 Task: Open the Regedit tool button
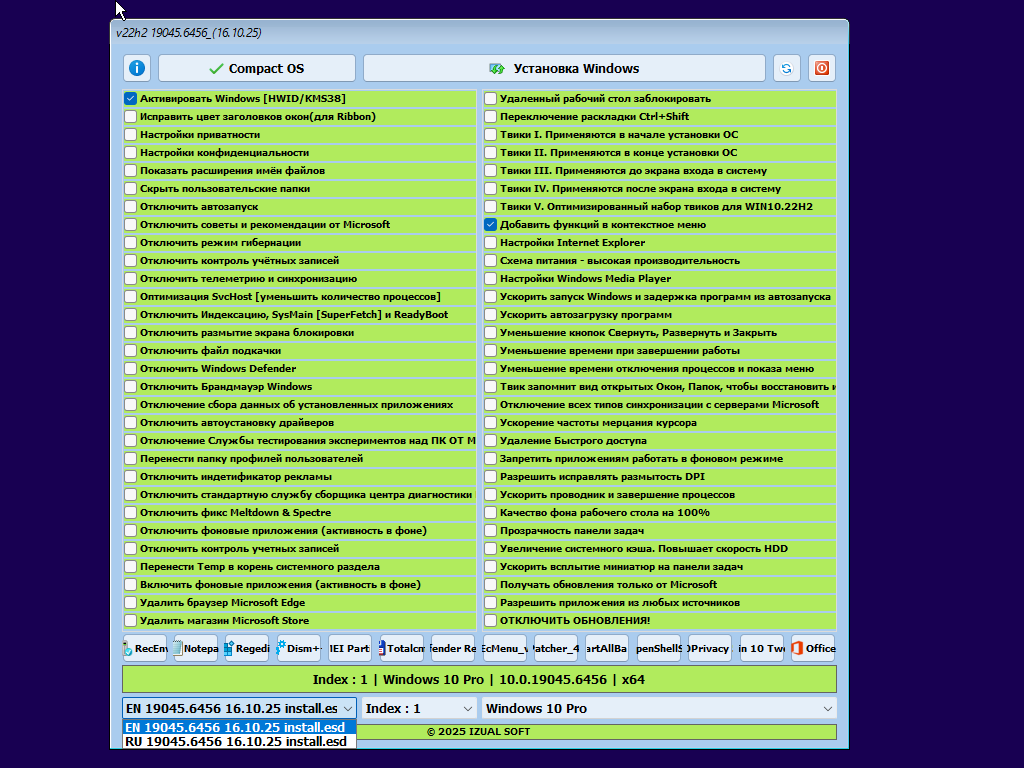click(247, 648)
